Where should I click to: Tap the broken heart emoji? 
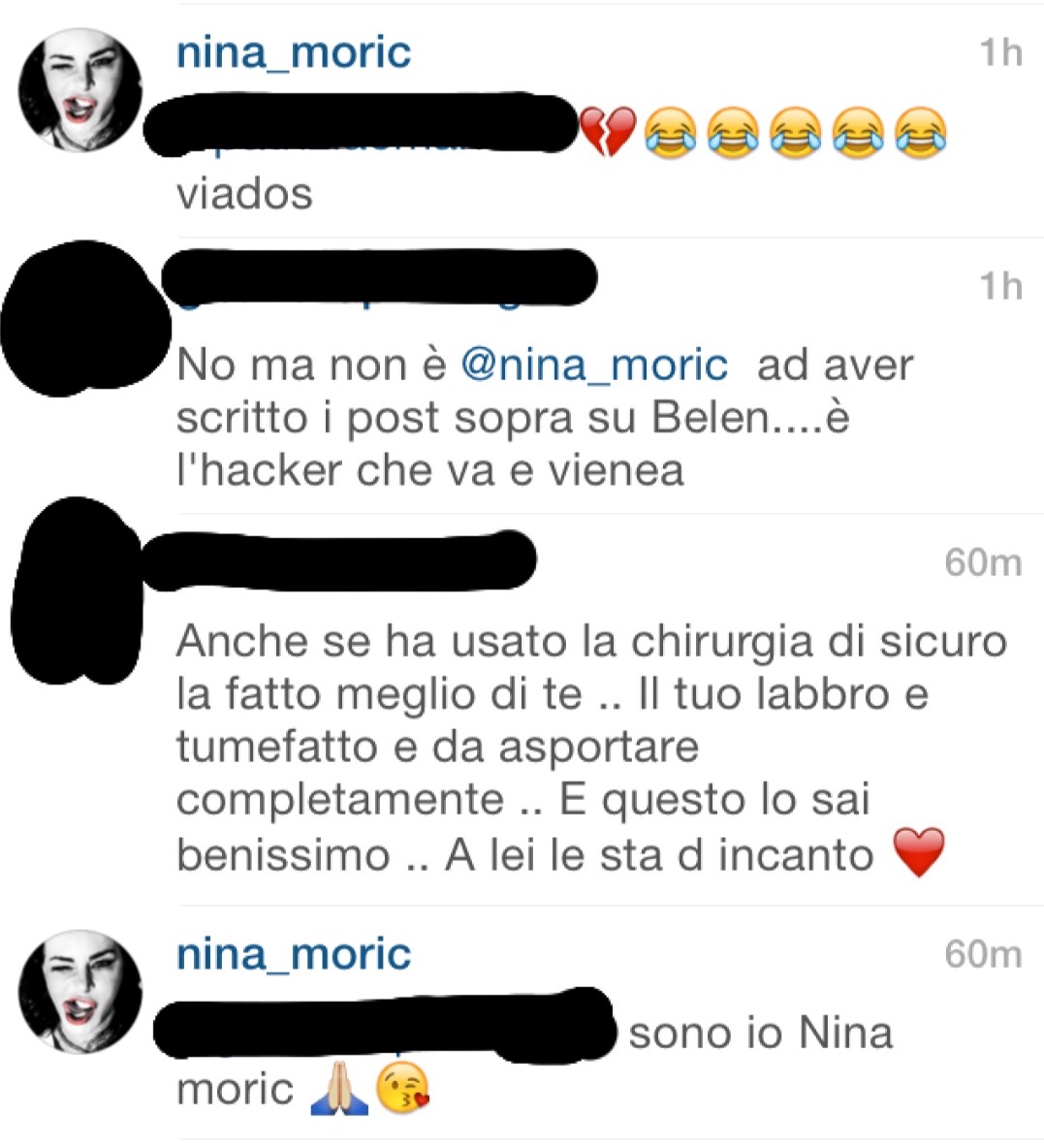click(609, 132)
